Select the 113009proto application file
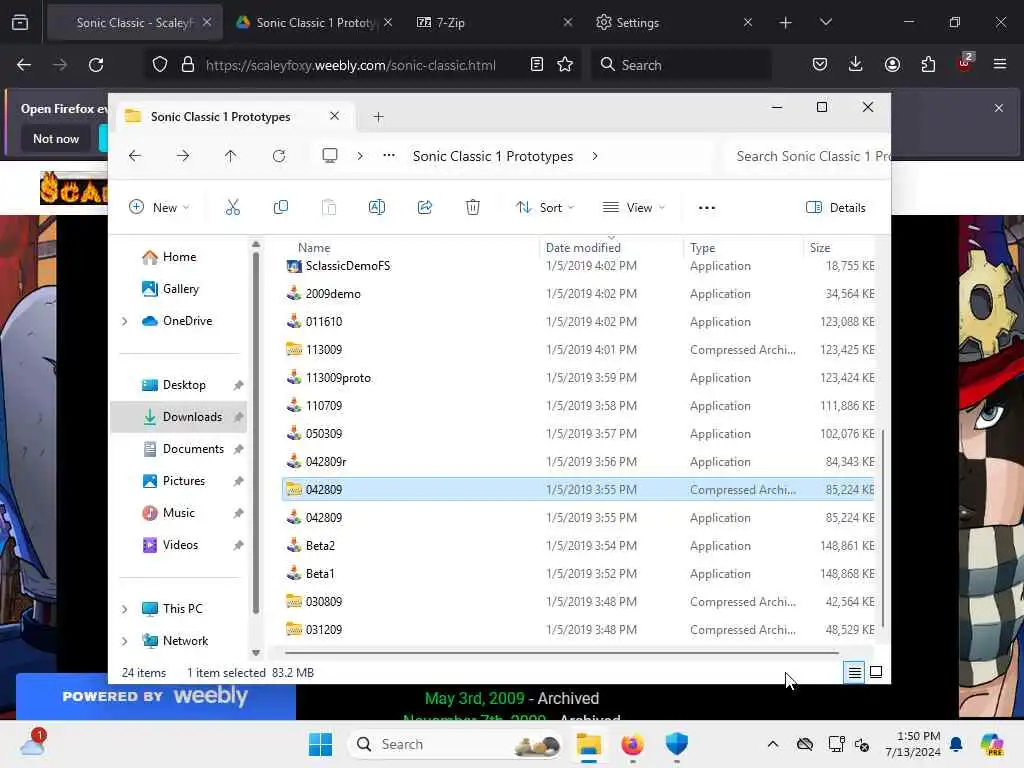The height and width of the screenshot is (768, 1024). pos(579,377)
